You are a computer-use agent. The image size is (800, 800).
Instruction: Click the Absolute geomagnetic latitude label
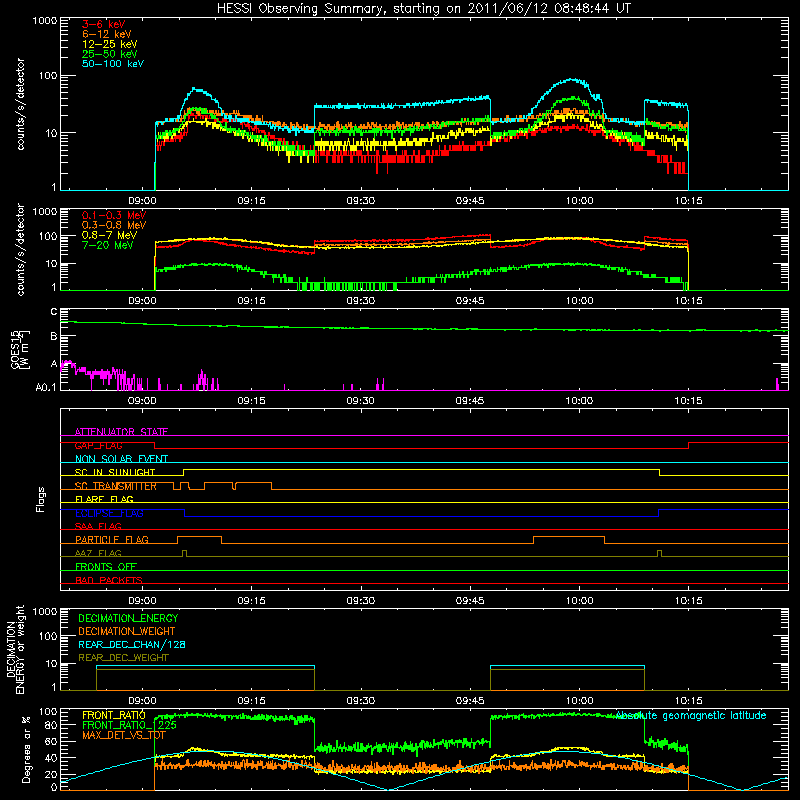[x=691, y=715]
